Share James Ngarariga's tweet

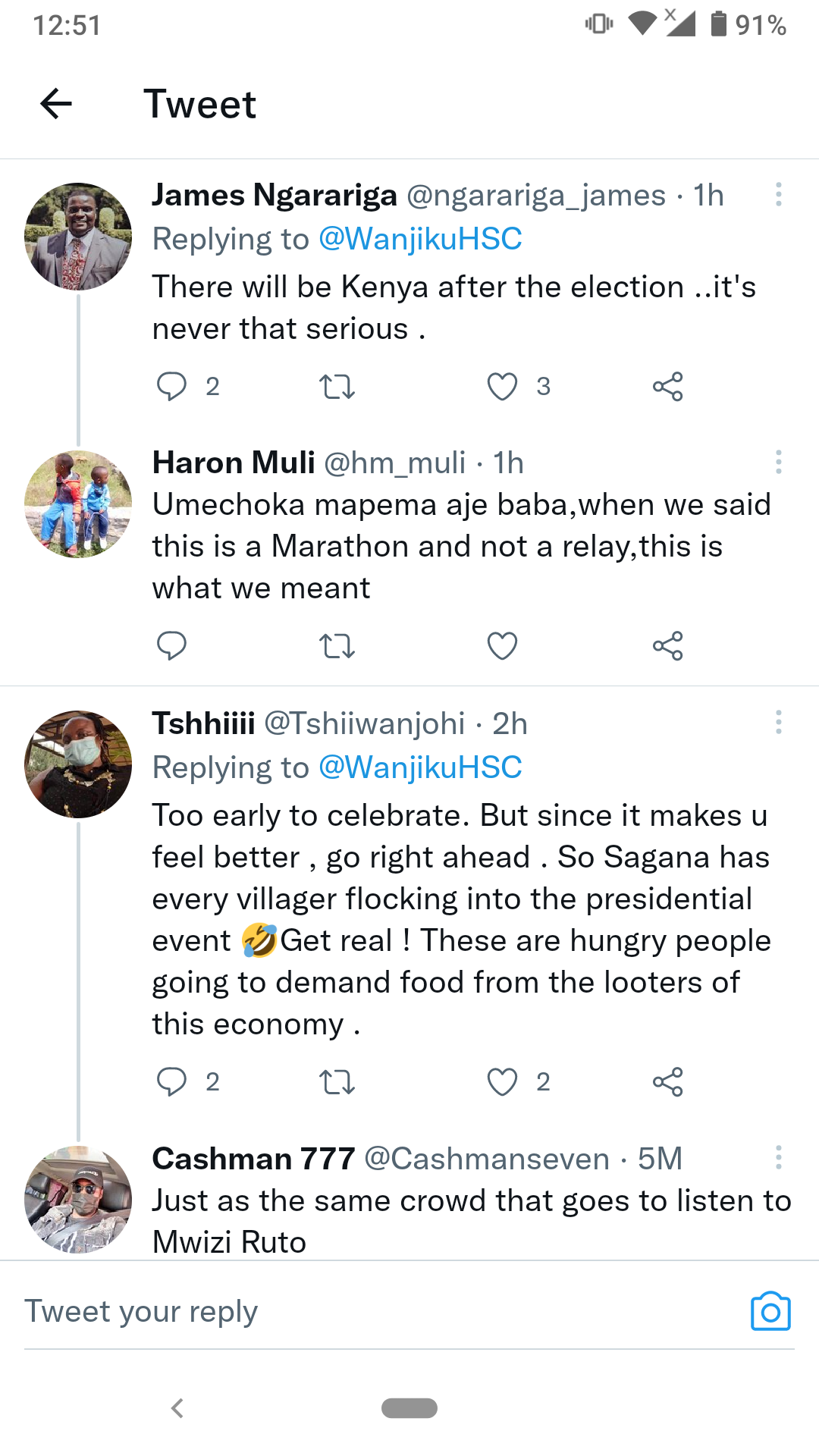tap(667, 387)
